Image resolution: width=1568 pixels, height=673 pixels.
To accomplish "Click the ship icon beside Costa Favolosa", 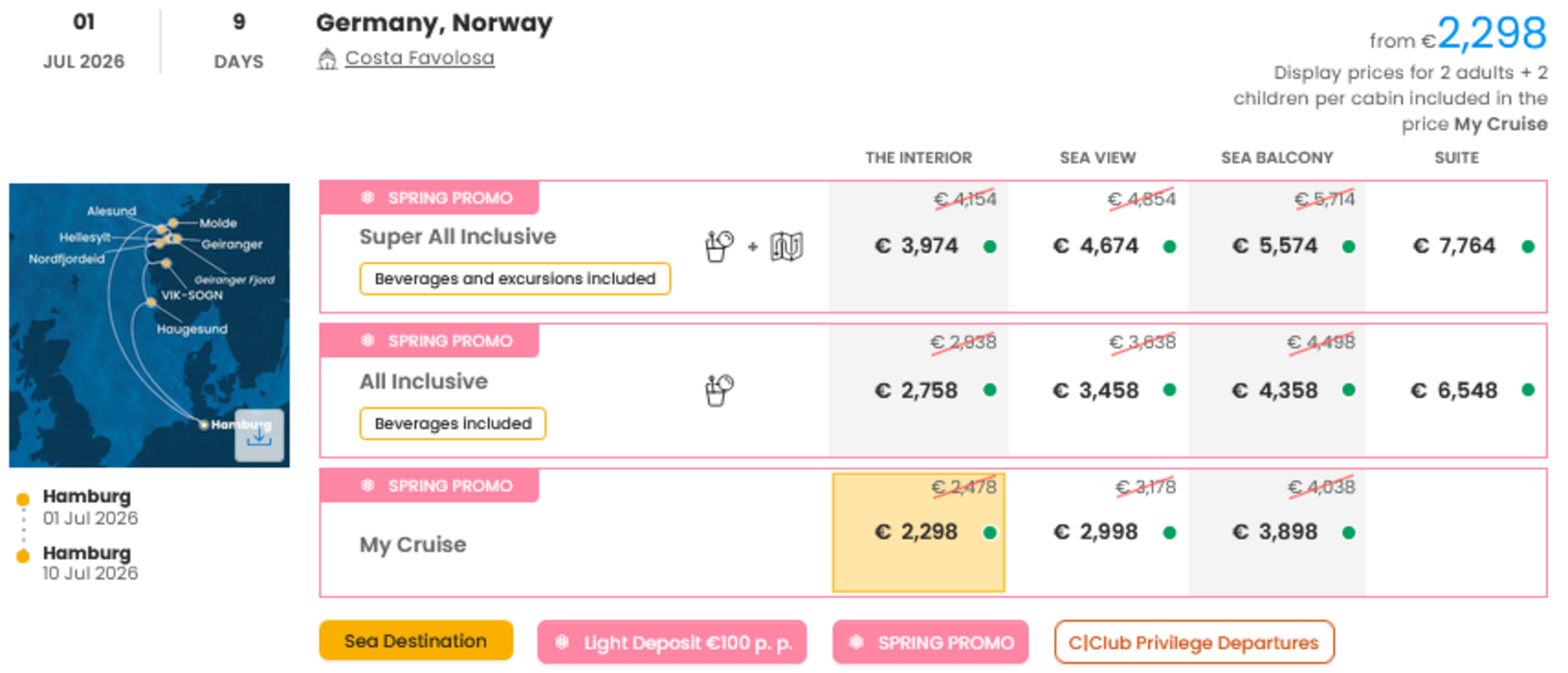I will coord(326,59).
